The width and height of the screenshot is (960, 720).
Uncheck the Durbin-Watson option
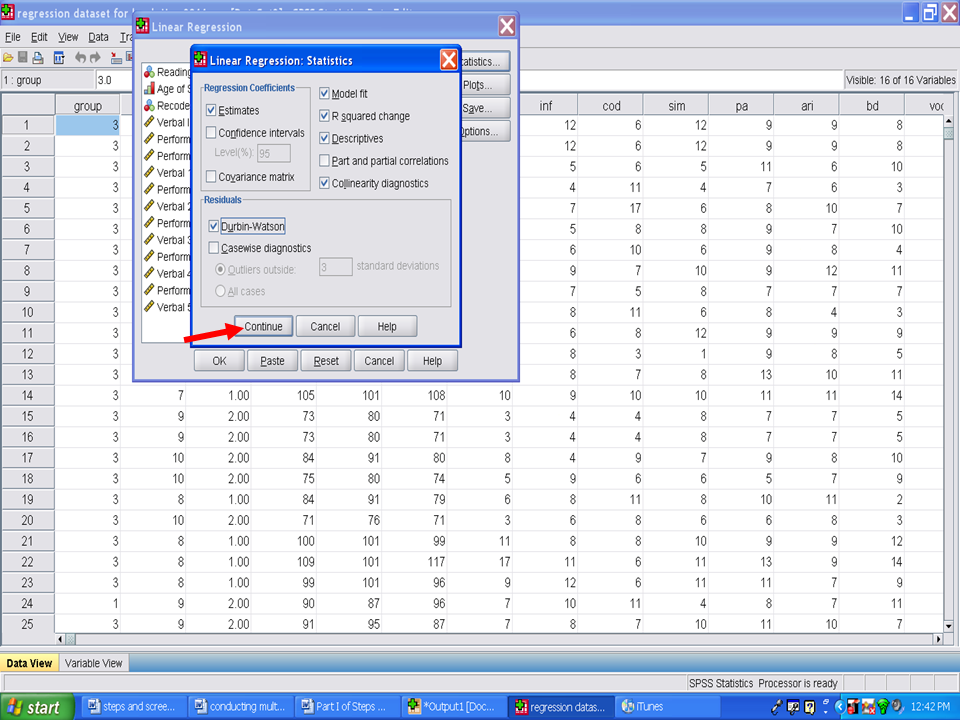214,227
